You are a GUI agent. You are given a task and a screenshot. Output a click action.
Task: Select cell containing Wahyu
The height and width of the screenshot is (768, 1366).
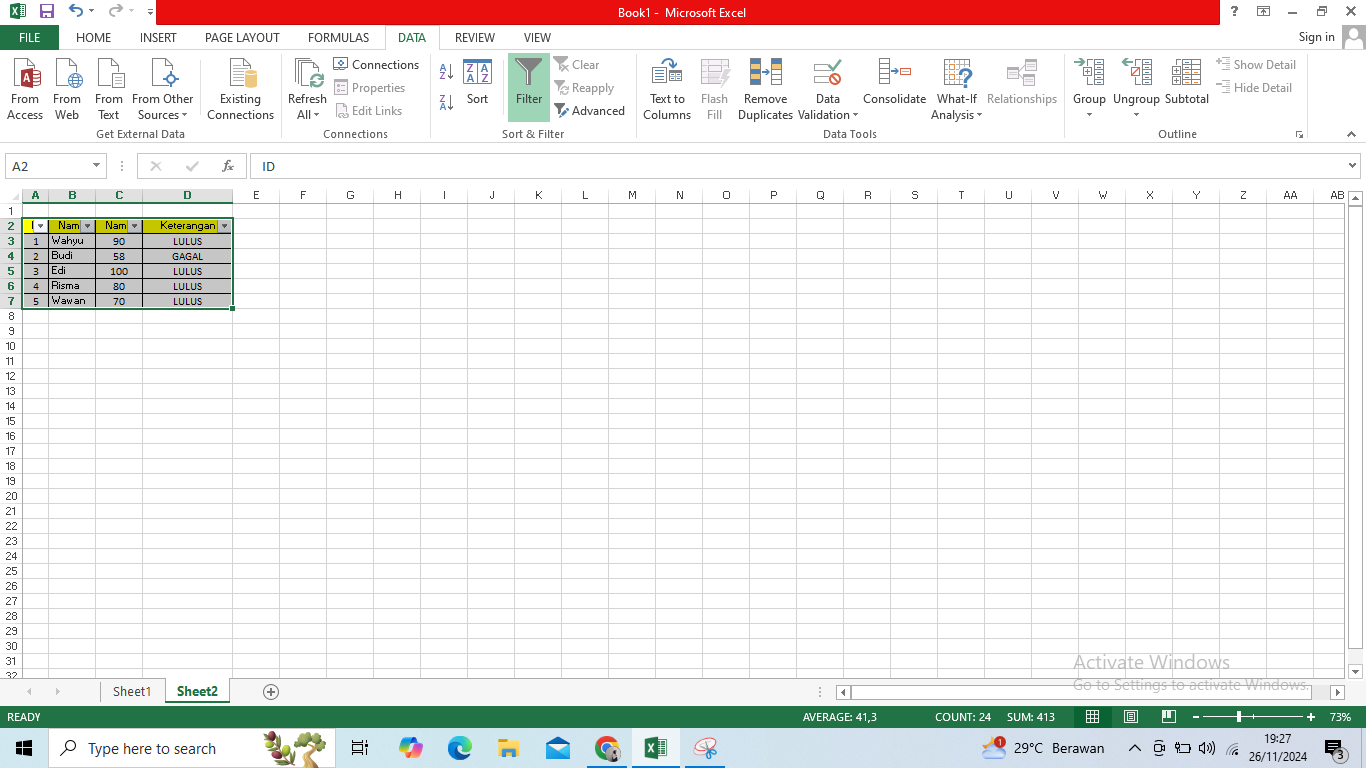coord(72,241)
